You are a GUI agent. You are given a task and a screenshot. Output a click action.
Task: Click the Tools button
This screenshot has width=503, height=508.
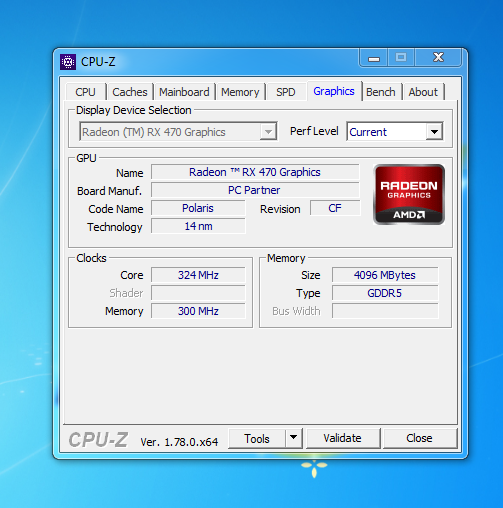[x=257, y=438]
